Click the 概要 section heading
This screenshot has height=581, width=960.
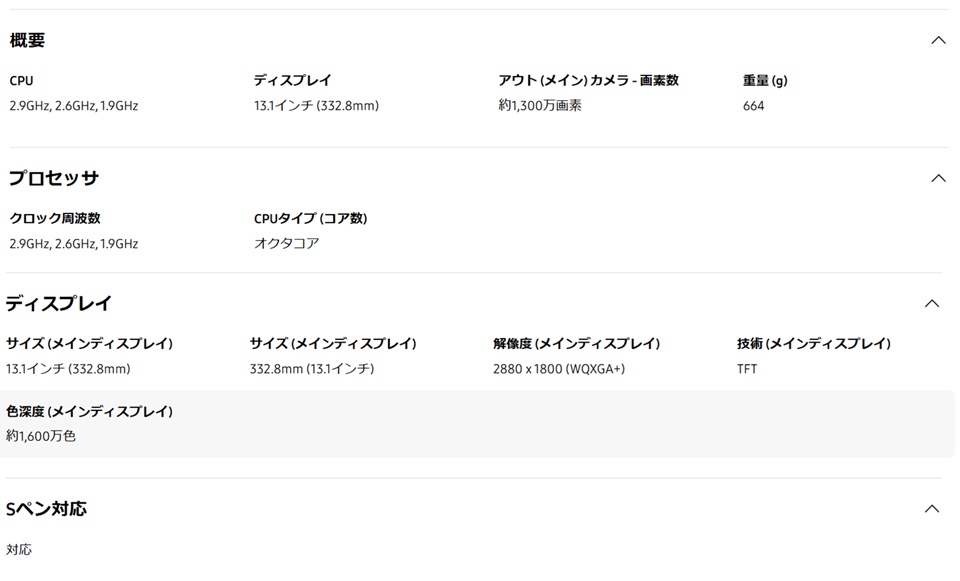[28, 41]
